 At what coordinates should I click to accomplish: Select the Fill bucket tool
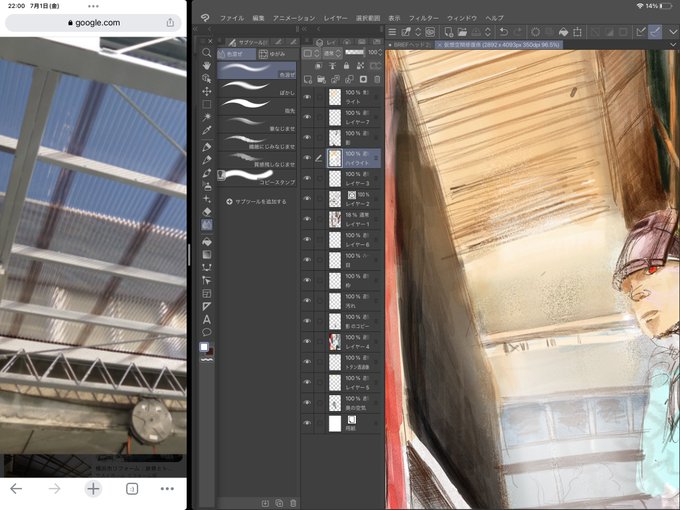(206, 242)
